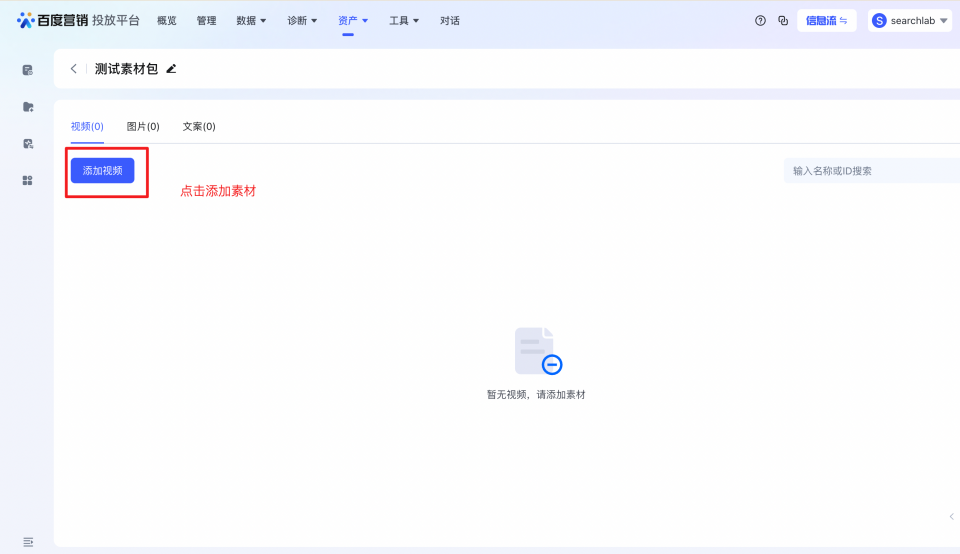Screen dimensions: 960x554
Task: Expand the 工具 dropdown menu
Action: [404, 20]
